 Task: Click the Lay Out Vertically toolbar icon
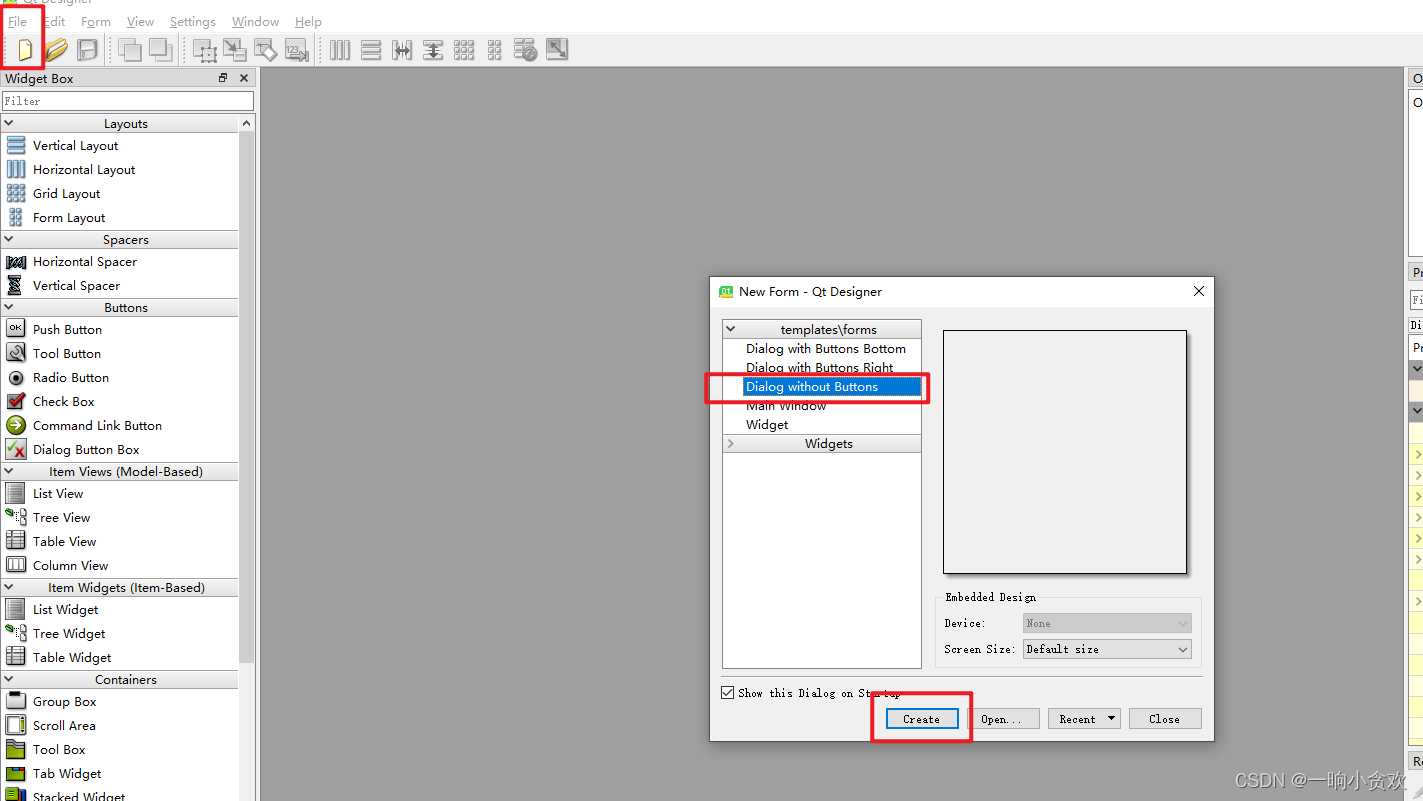click(x=371, y=49)
